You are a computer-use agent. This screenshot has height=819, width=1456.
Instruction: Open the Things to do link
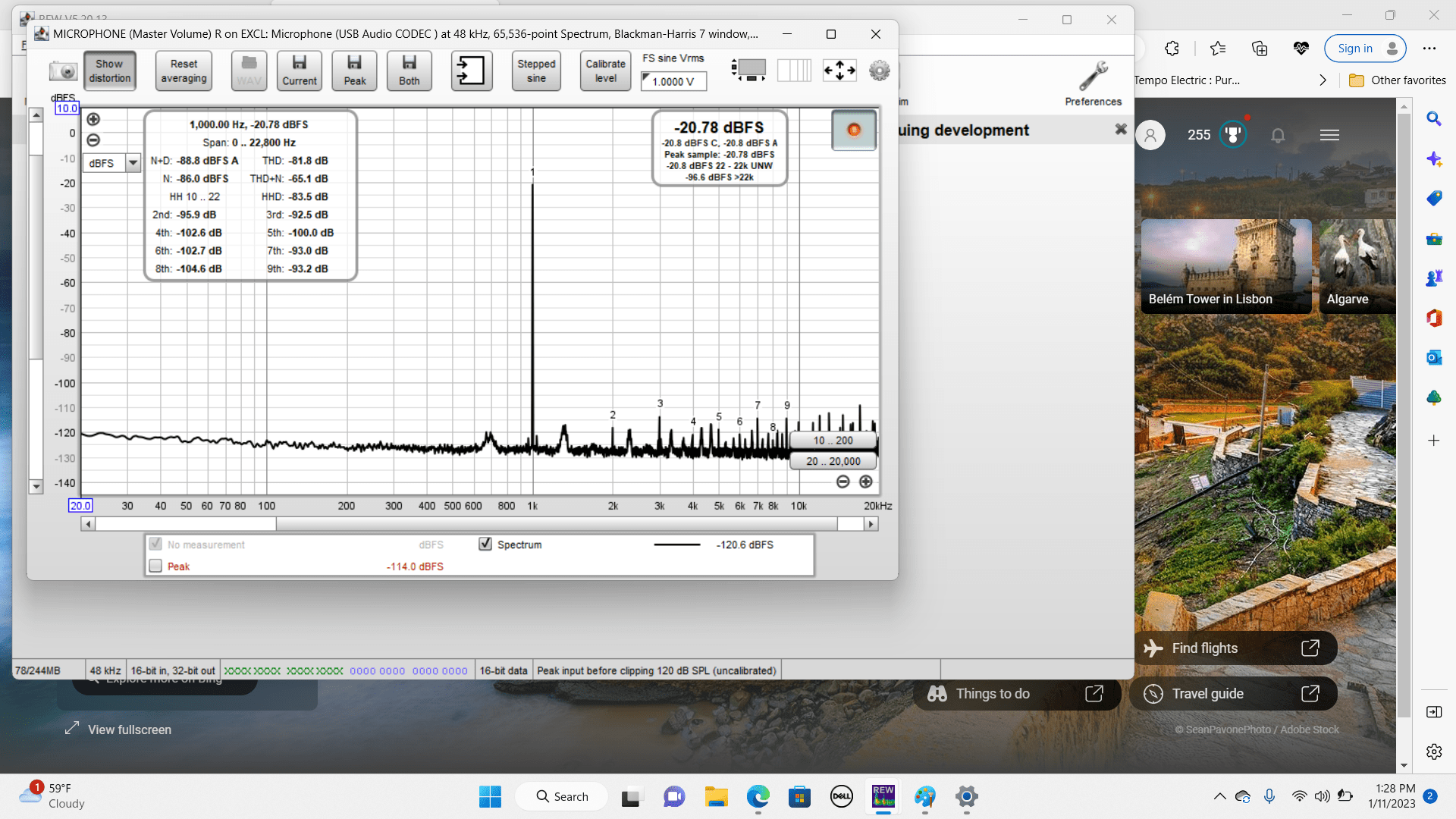click(1017, 694)
